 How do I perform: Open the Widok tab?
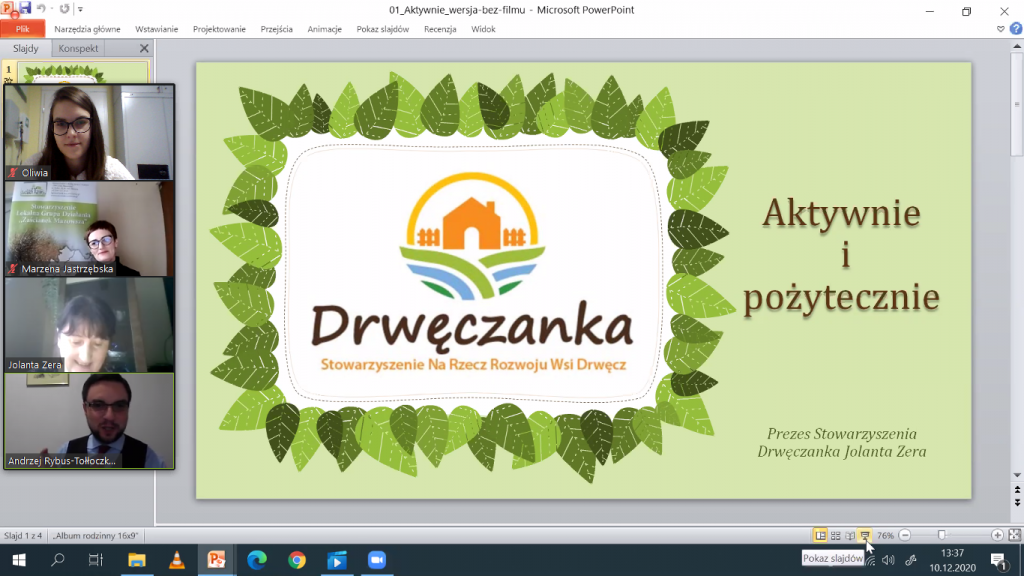click(483, 29)
